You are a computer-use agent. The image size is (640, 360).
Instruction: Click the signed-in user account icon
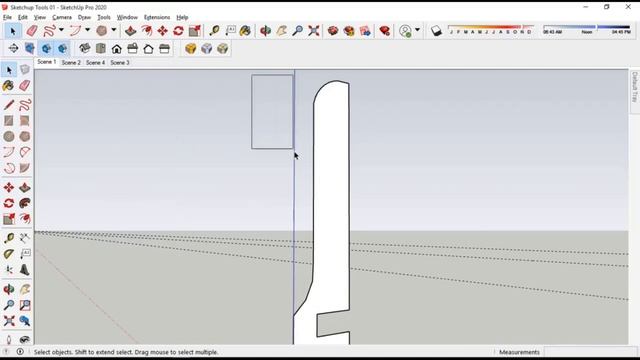coord(405,31)
